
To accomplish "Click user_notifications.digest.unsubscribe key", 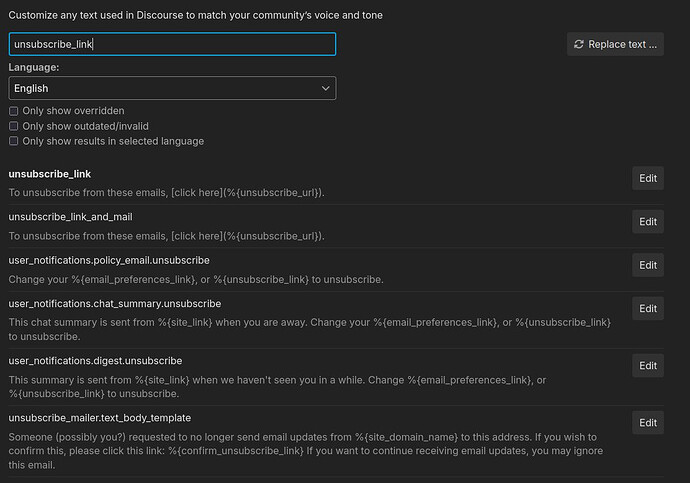I will [95, 361].
